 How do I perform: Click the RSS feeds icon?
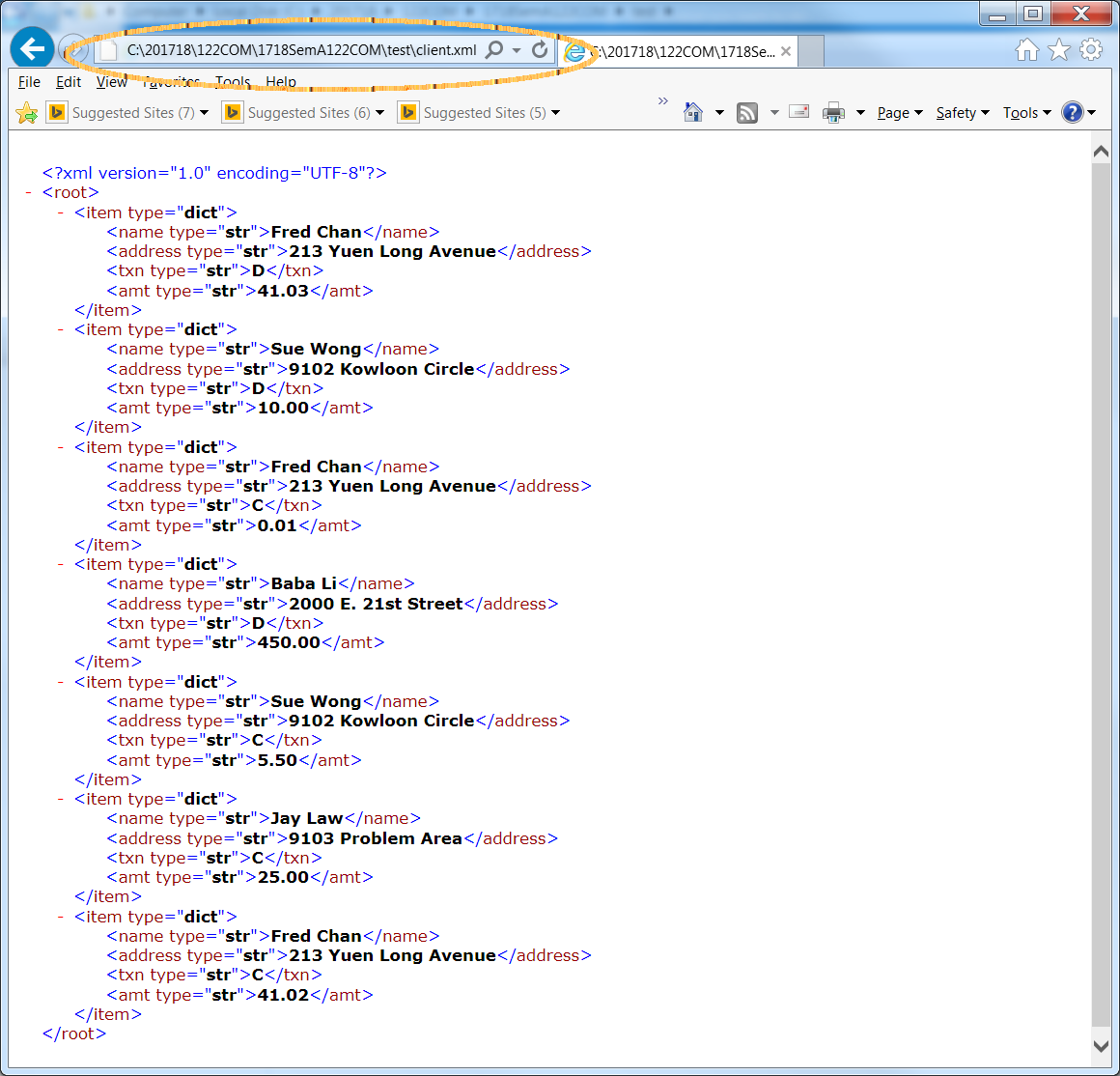point(747,113)
